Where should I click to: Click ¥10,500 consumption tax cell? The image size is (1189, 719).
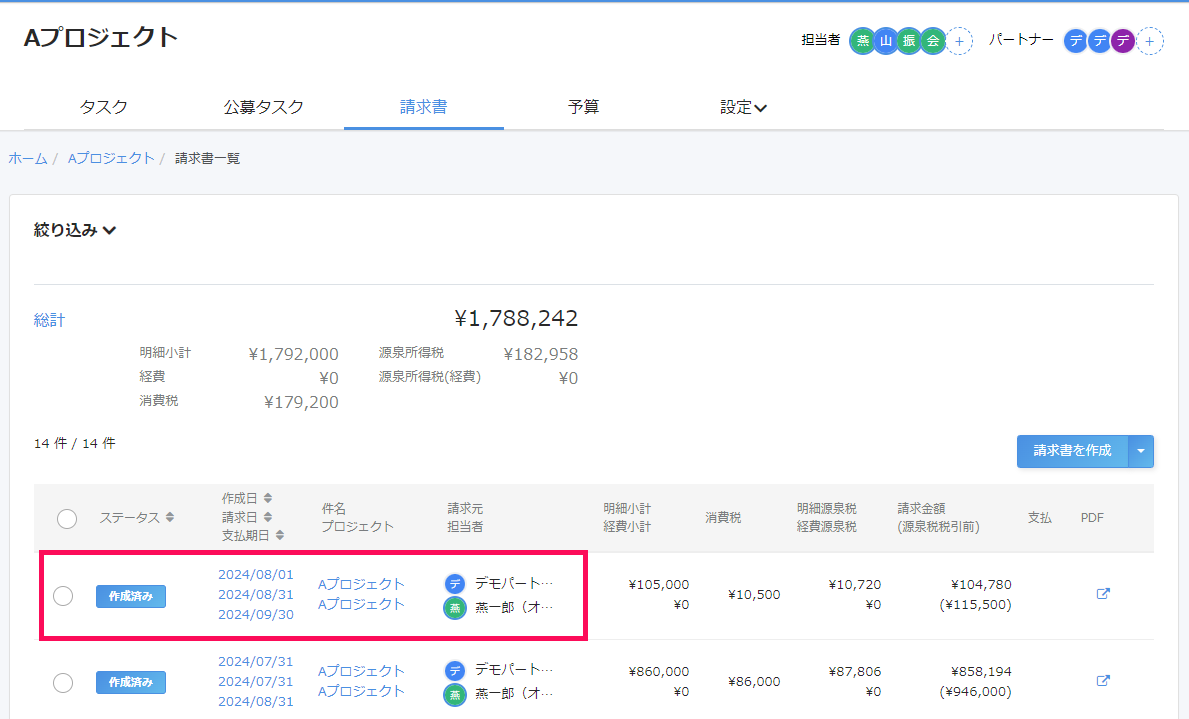754,595
